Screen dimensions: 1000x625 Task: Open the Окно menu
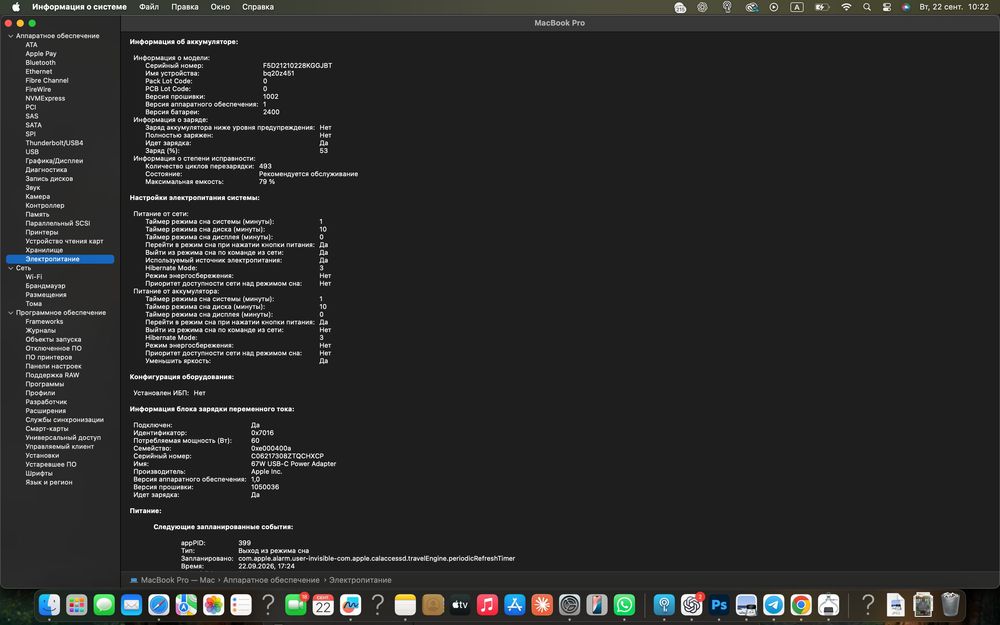[220, 7]
